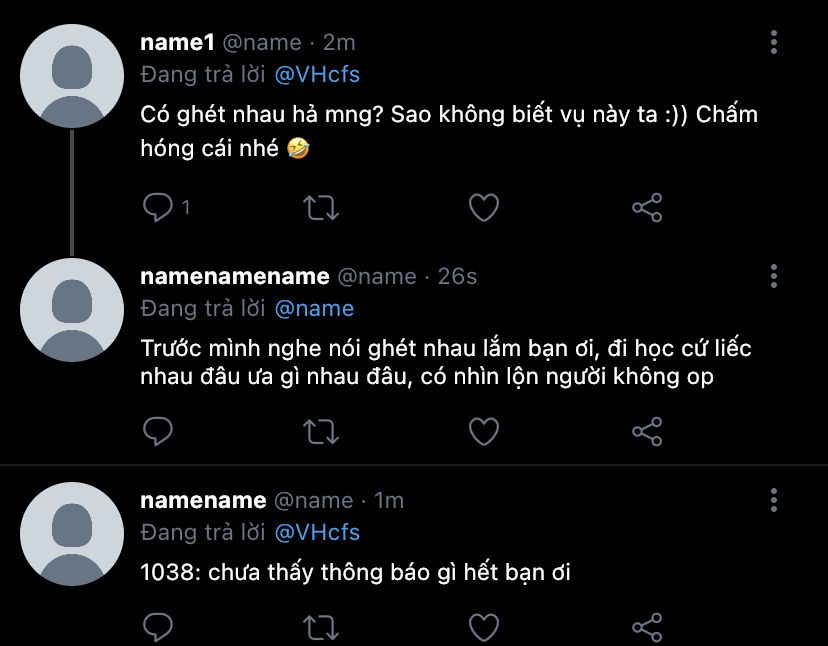Open name1's profile avatar
Viewport: 828px width, 646px height.
pyautogui.click(x=71, y=78)
